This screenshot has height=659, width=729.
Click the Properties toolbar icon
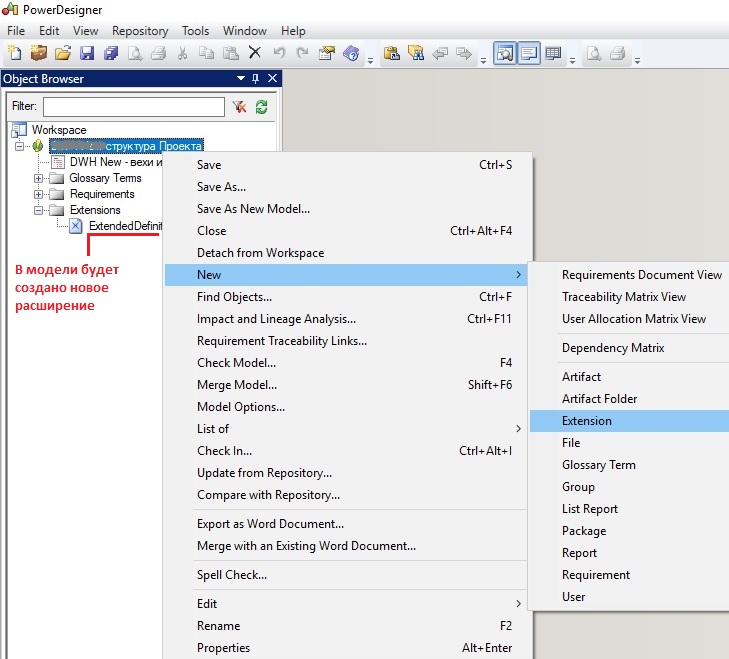pos(327,53)
